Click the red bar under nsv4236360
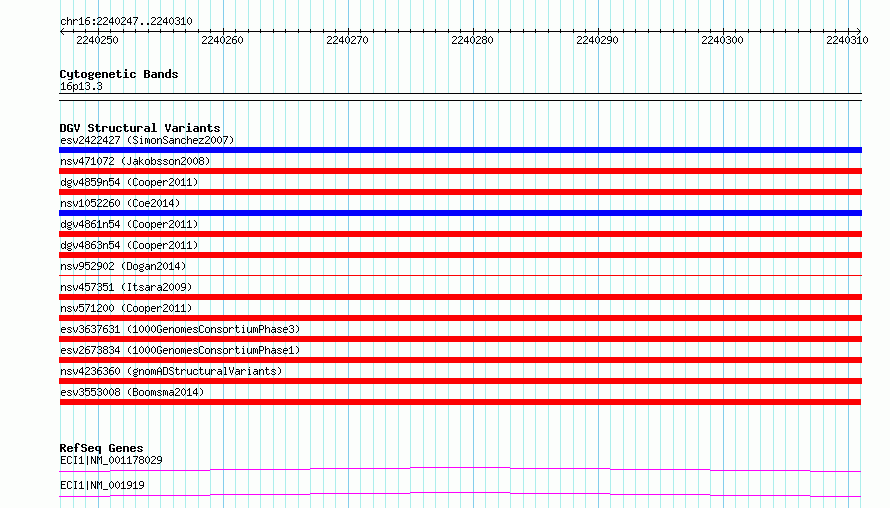Image resolution: width=890 pixels, height=508 pixels. [460, 381]
